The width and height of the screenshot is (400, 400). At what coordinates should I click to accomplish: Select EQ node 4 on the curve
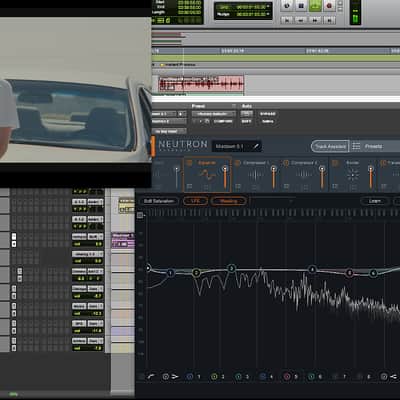tap(312, 269)
